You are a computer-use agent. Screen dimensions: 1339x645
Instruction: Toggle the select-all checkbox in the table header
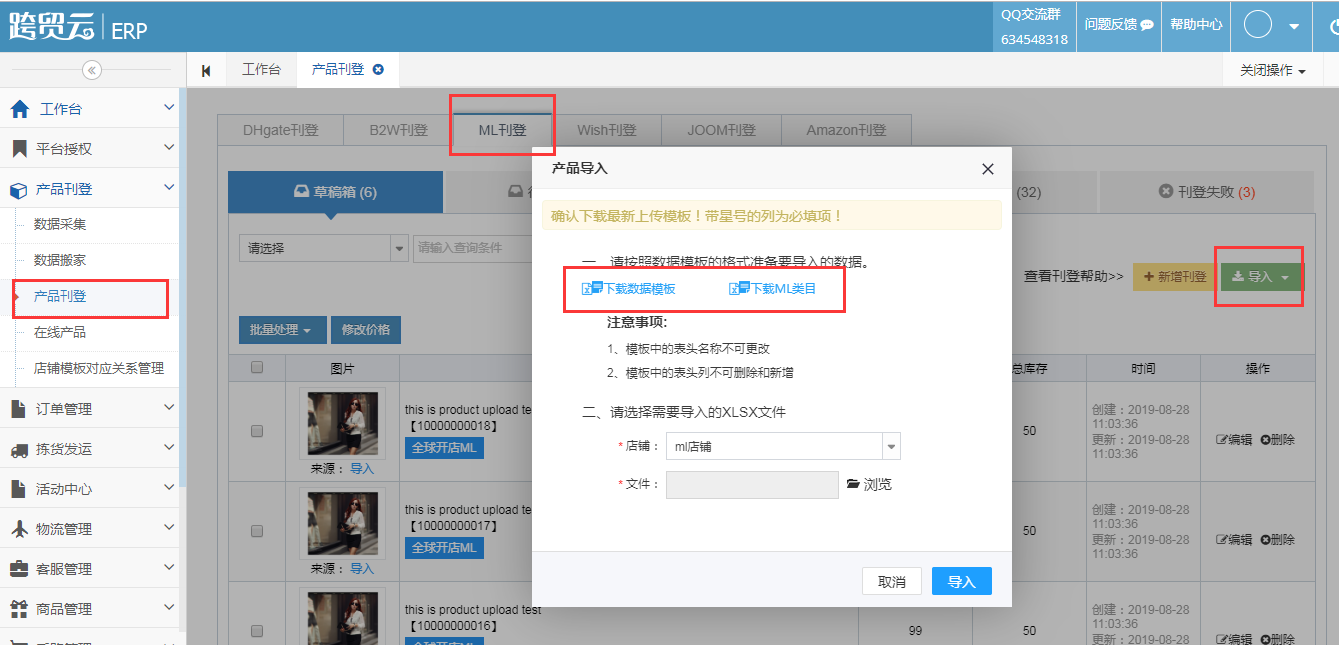(257, 368)
